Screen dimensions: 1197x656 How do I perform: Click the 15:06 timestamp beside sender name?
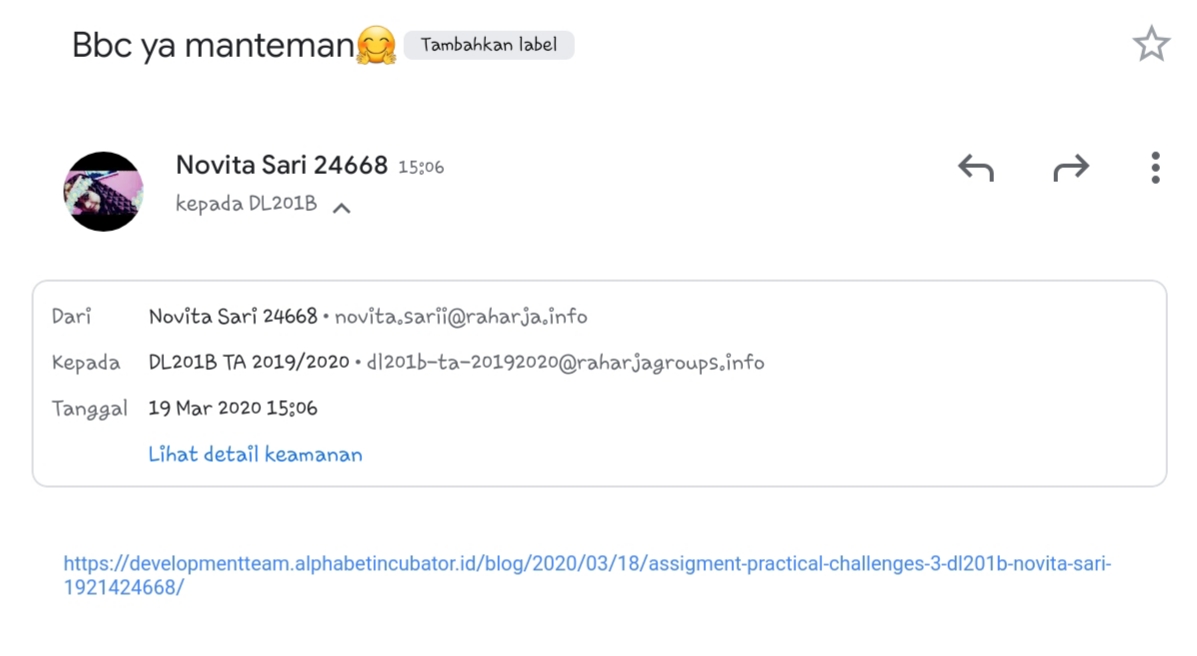pyautogui.click(x=421, y=168)
